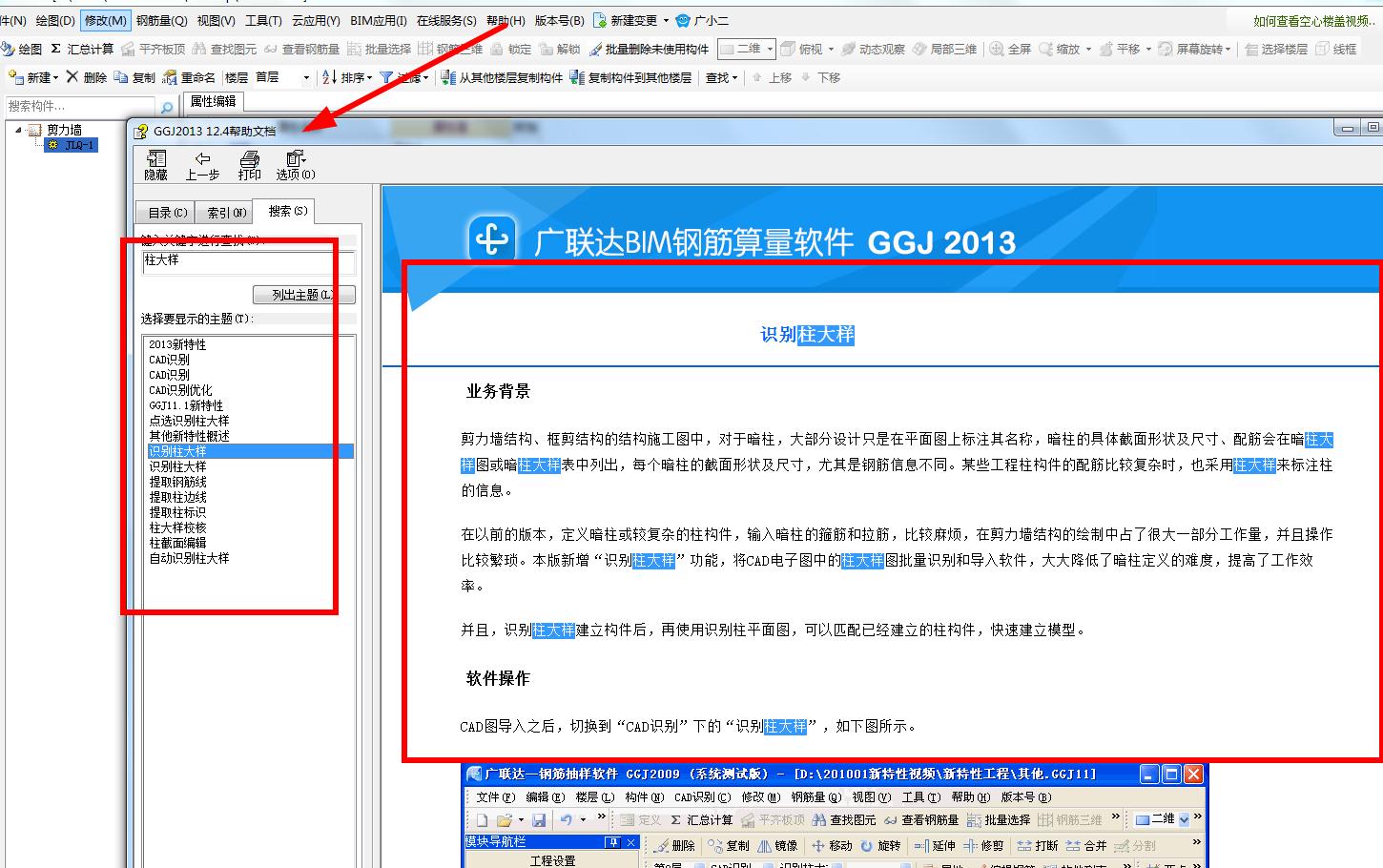Image resolution: width=1383 pixels, height=868 pixels.
Task: Click 动态观察 orbit view icon
Action: pos(873,49)
